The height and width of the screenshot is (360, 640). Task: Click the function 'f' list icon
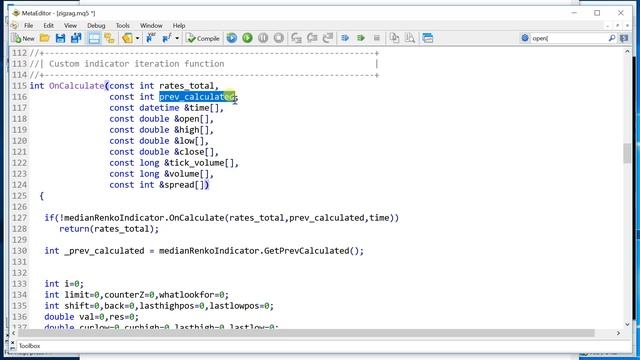(167, 38)
